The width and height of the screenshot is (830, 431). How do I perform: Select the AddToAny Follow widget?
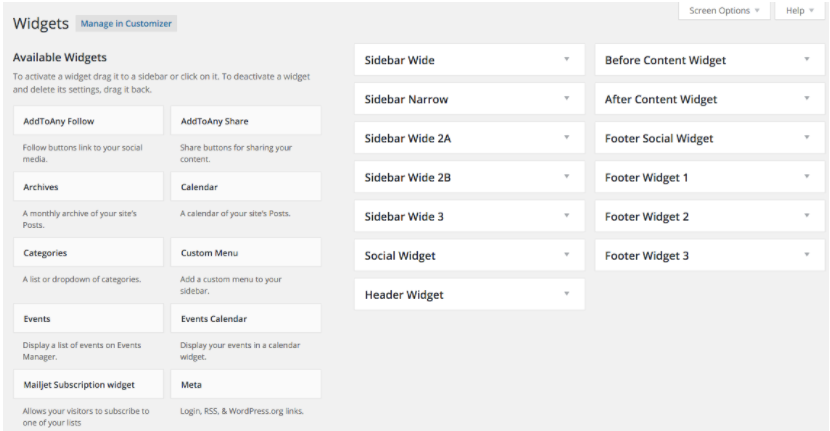coord(88,121)
